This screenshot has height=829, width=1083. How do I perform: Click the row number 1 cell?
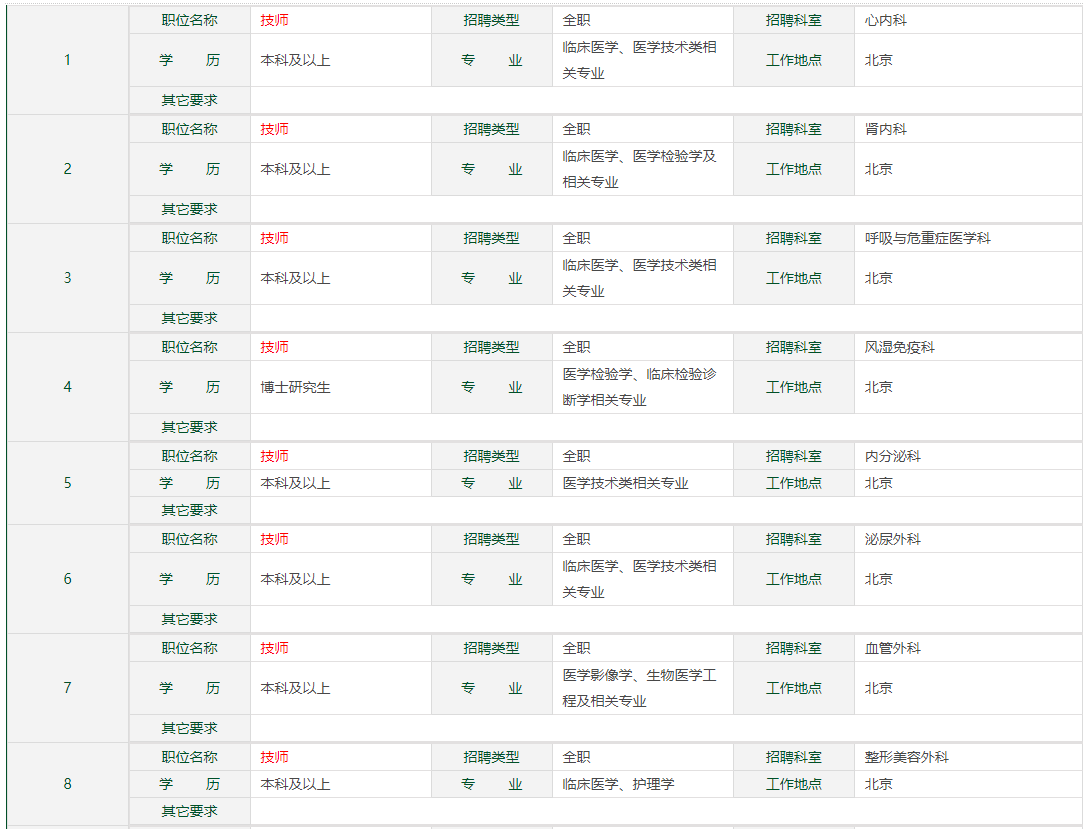click(68, 60)
